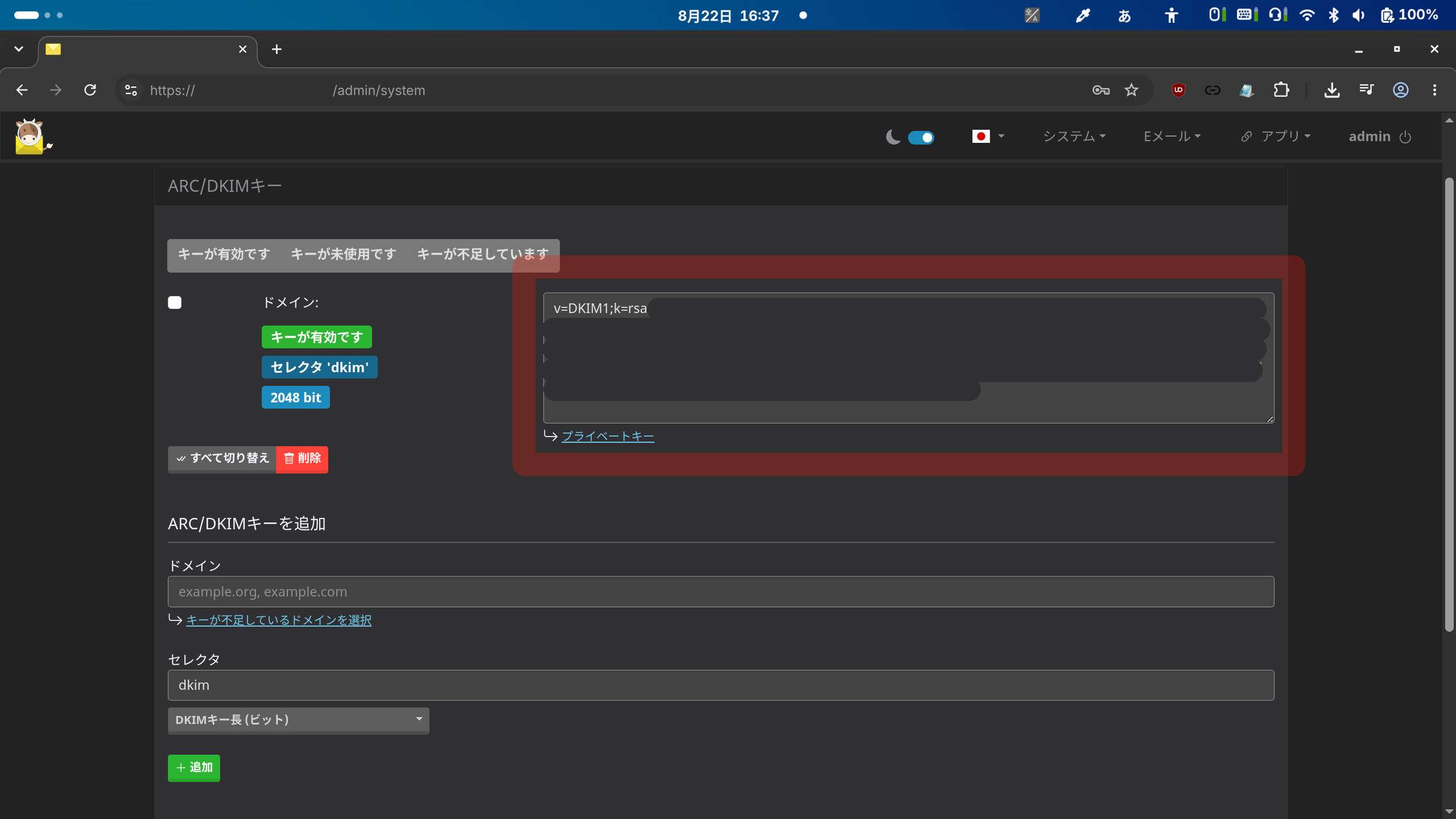Click the mailcow cow logo
The width and height of the screenshot is (1456, 819).
(x=34, y=137)
